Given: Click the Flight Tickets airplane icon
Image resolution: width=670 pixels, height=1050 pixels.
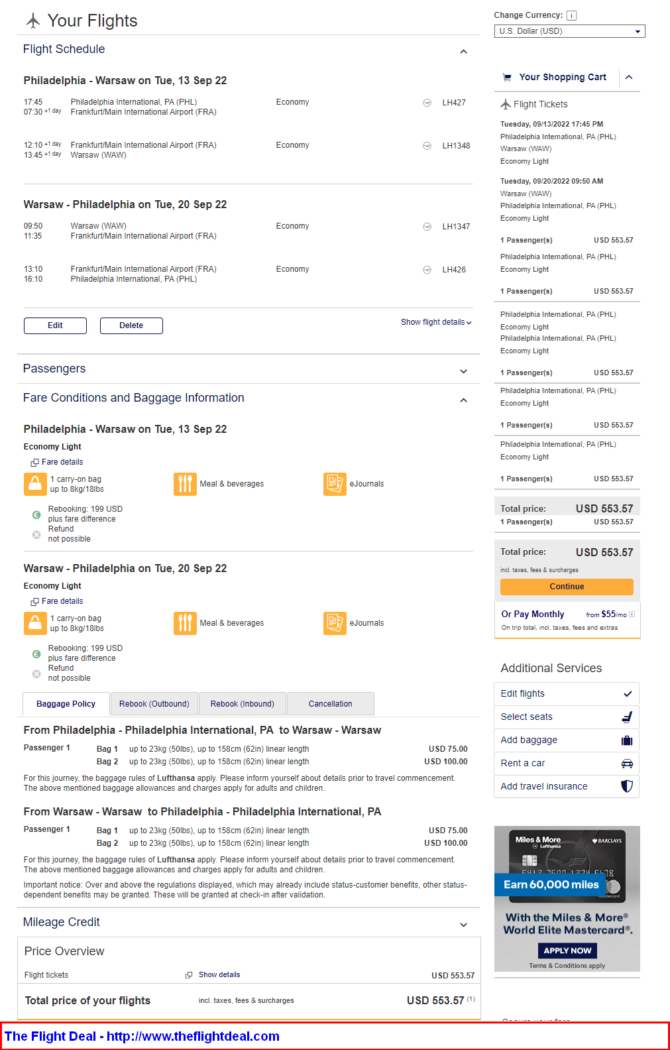Looking at the screenshot, I should pyautogui.click(x=505, y=104).
